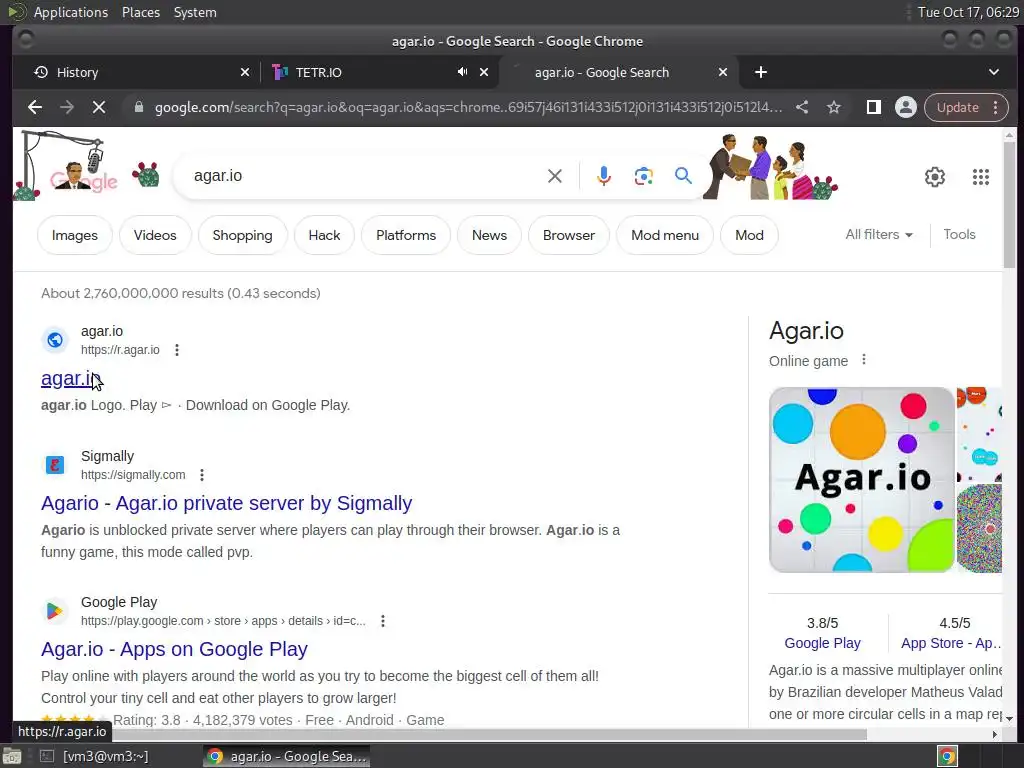Image resolution: width=1024 pixels, height=768 pixels.
Task: Go back to the previous page
Action: (35, 107)
